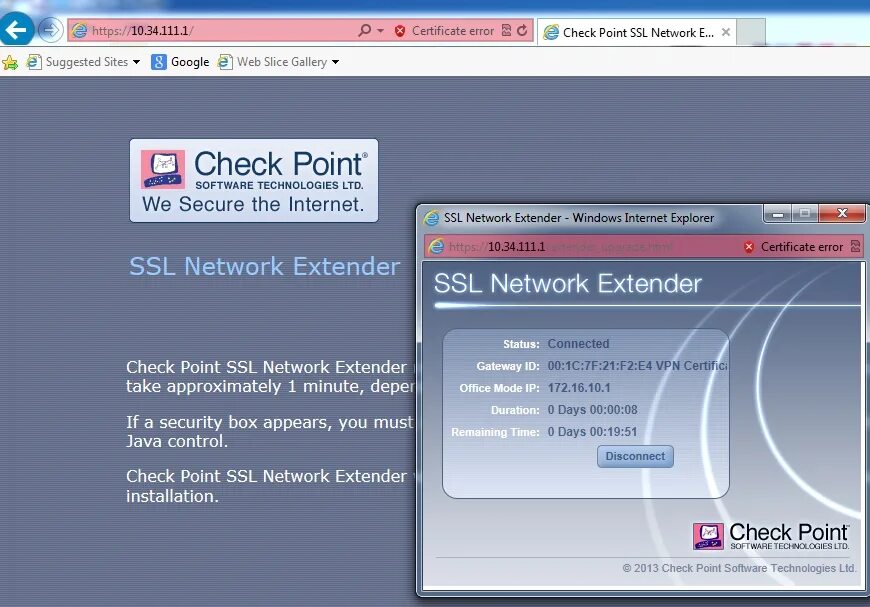Image resolution: width=870 pixels, height=607 pixels.
Task: Open a new blank tab
Action: [x=751, y=32]
